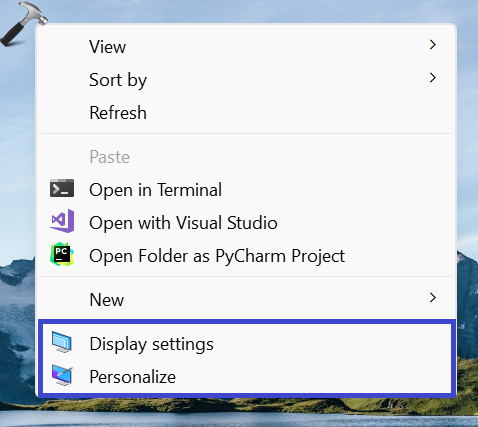The image size is (478, 427).
Task: Open the View menu entry
Action: coord(246,46)
